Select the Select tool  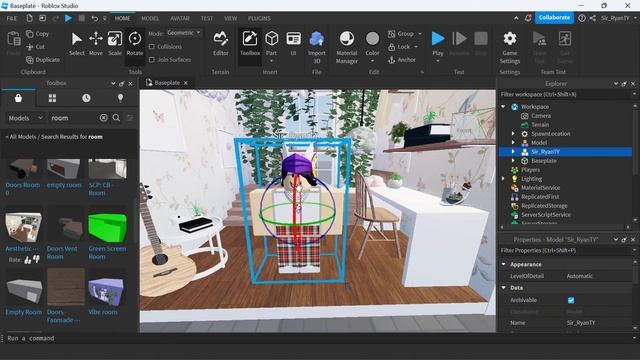pyautogui.click(x=76, y=43)
